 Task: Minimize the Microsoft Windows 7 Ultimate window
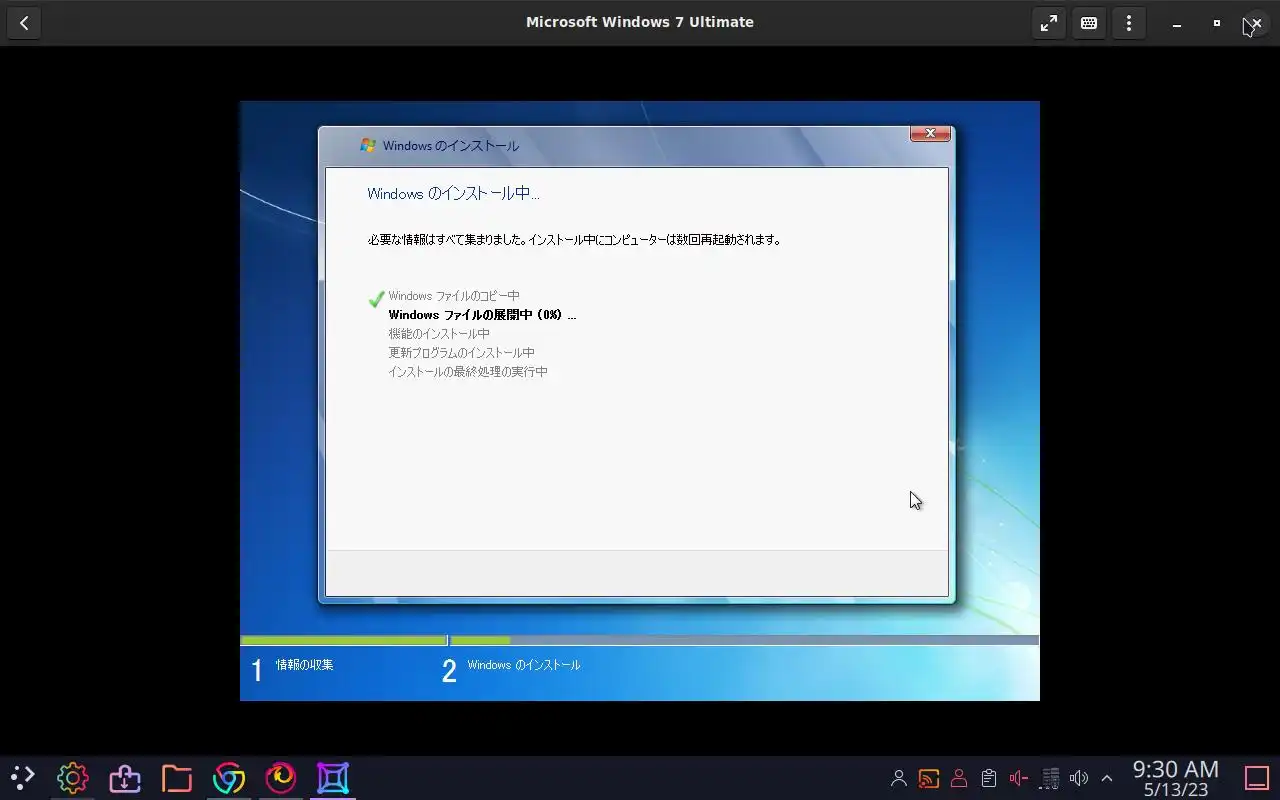(1177, 23)
